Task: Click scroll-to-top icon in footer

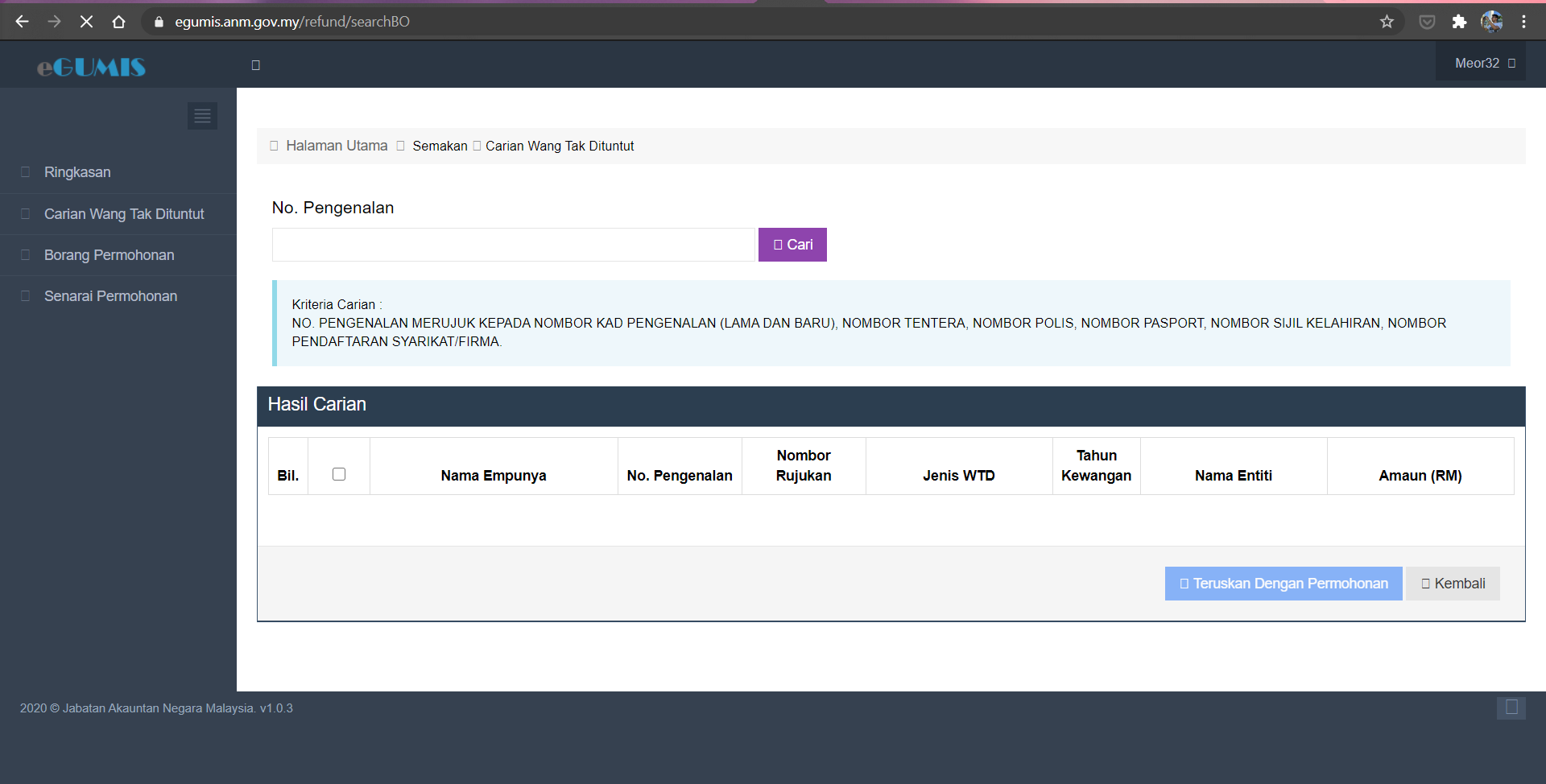Action: coord(1511,708)
